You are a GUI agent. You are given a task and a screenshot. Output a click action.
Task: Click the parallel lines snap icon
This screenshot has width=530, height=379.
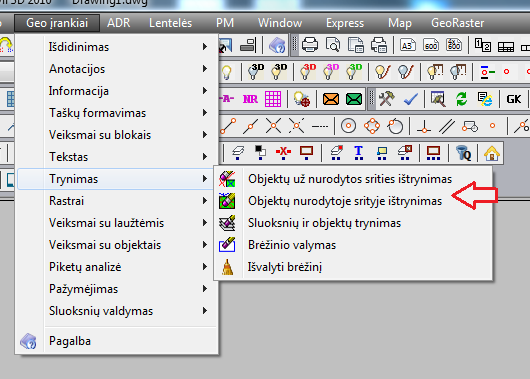tap(447, 127)
